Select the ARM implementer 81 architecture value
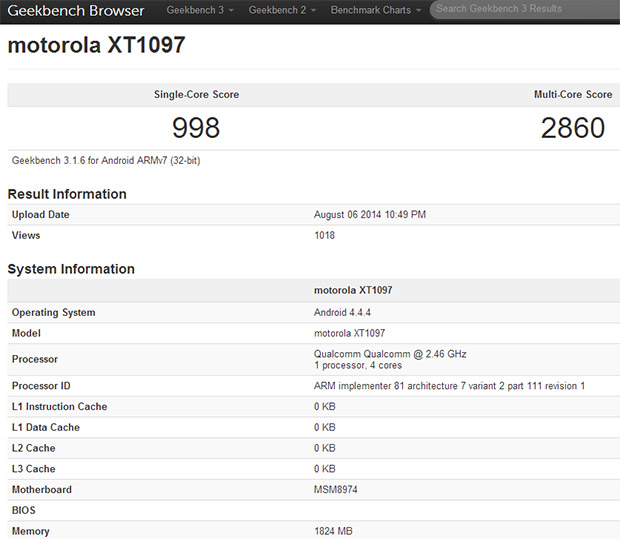Image resolution: width=620 pixels, height=539 pixels. (x=449, y=386)
